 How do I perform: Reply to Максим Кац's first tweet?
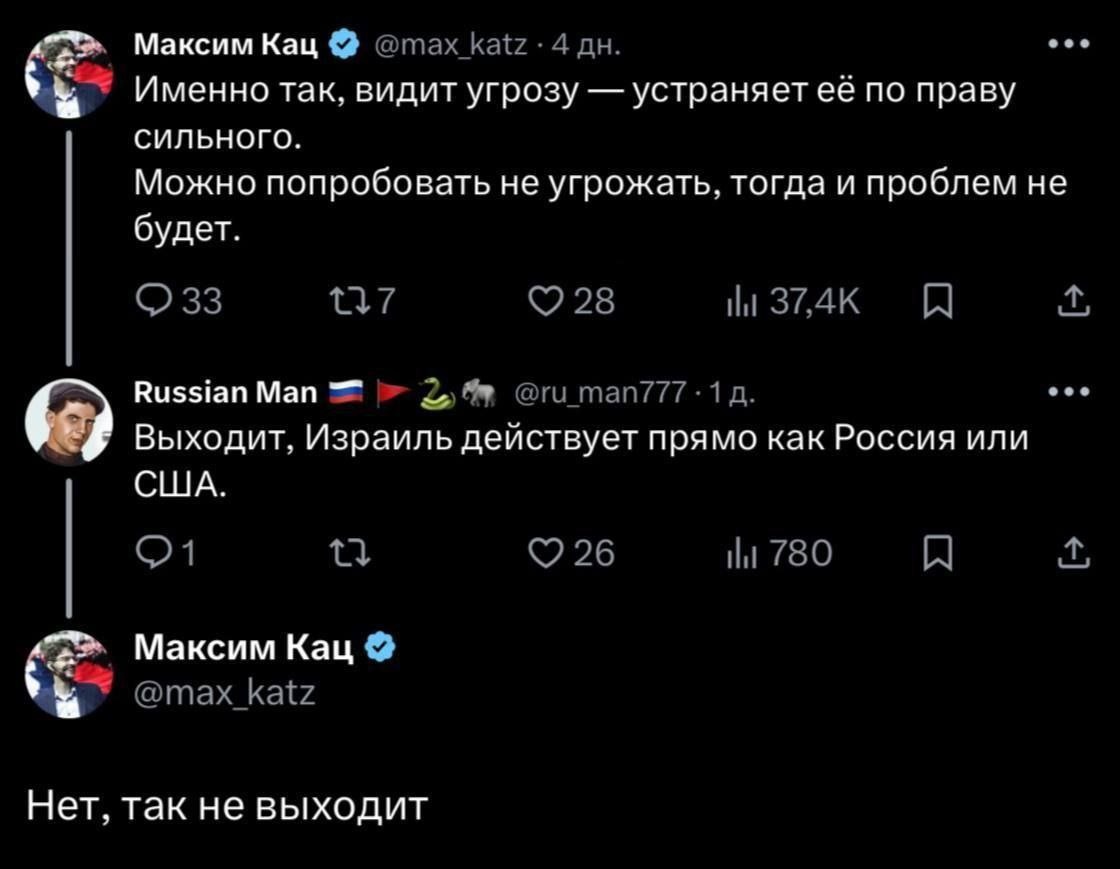(x=179, y=301)
